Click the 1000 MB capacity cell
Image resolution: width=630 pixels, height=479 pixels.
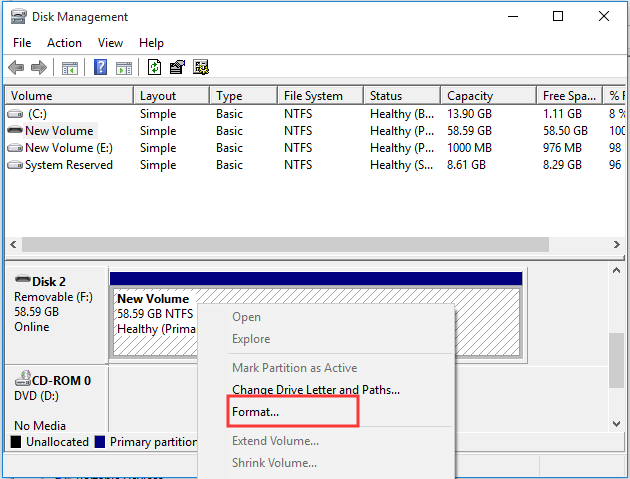(x=469, y=148)
